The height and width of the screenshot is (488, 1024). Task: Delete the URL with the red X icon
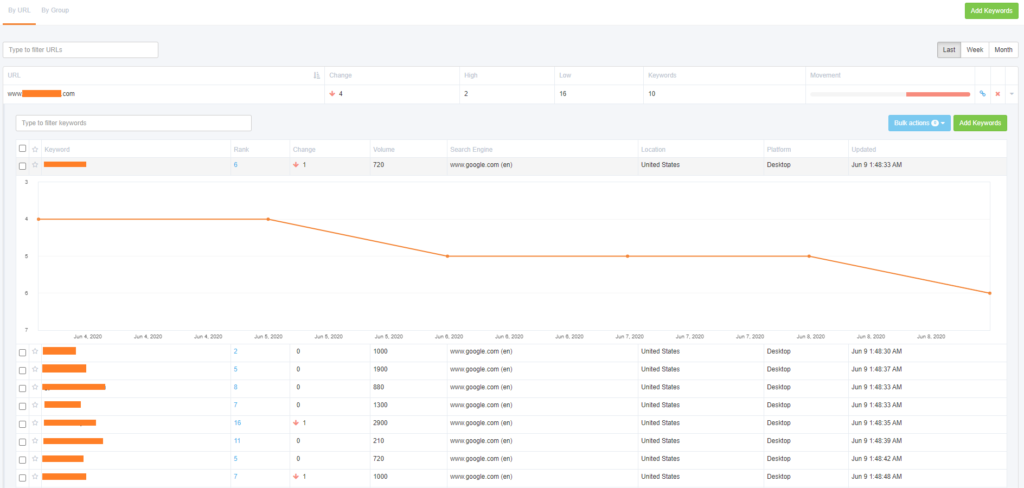pyautogui.click(x=998, y=94)
